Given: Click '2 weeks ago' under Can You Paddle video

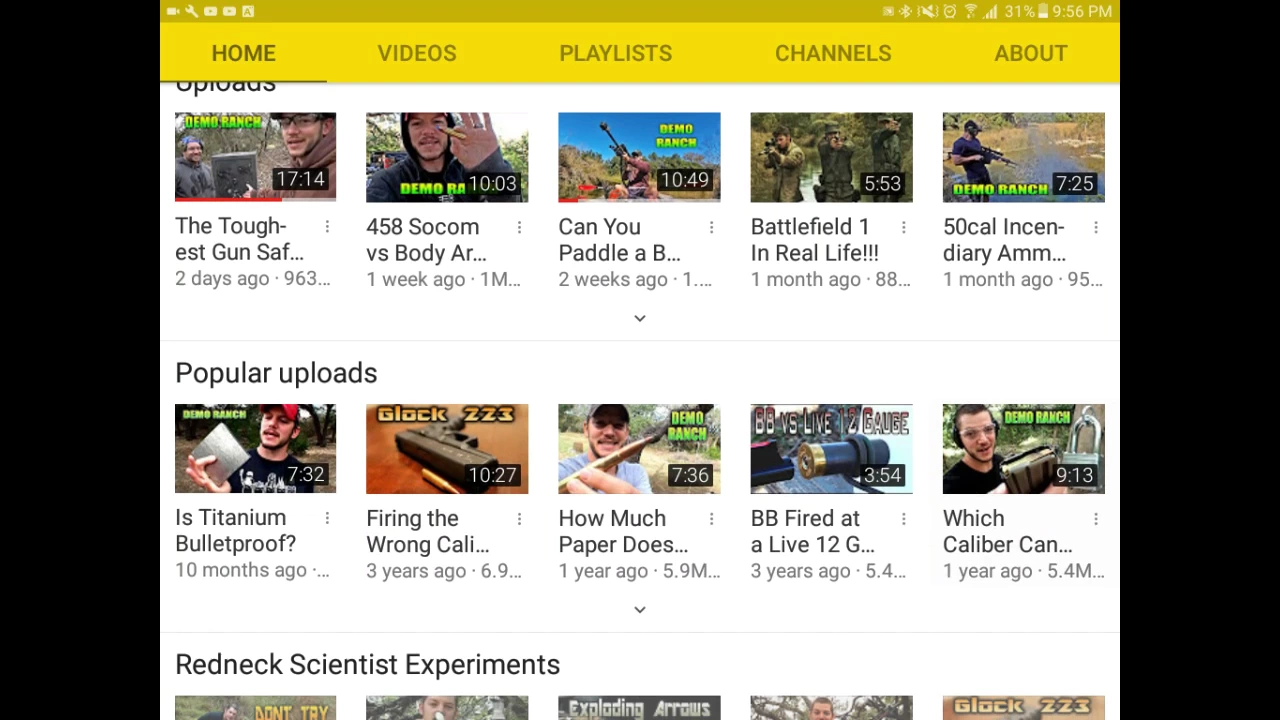Looking at the screenshot, I should (x=613, y=280).
